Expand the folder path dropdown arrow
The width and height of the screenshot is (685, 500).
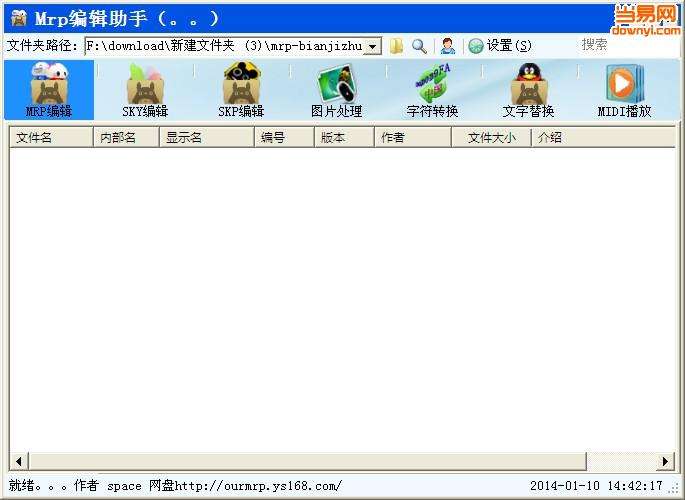pos(373,46)
